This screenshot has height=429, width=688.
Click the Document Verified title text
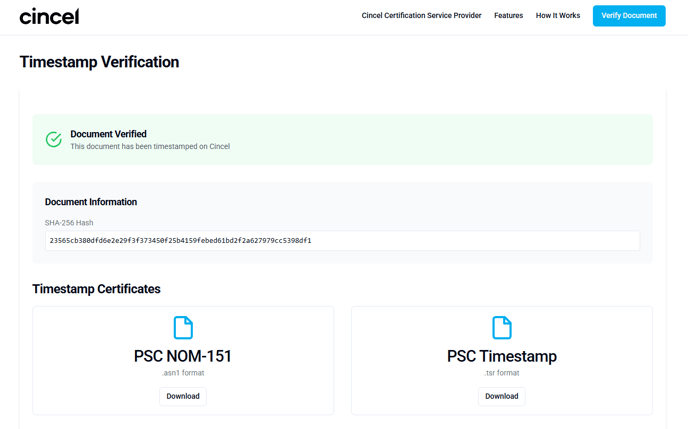pos(108,134)
